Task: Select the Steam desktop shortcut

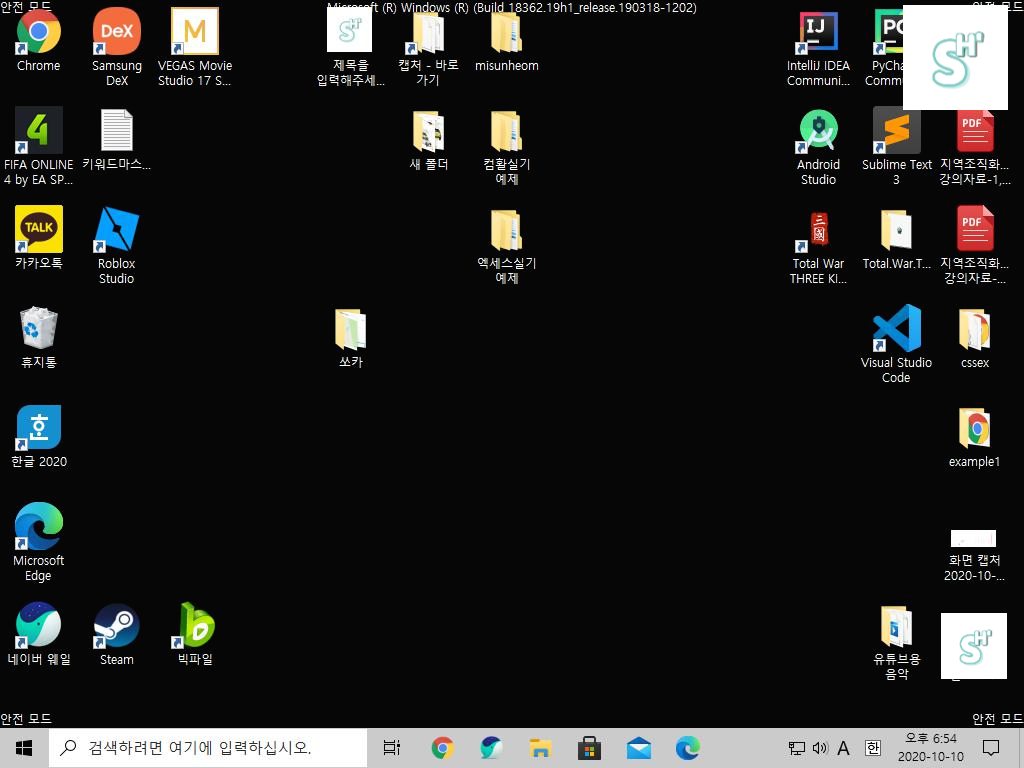Action: [x=117, y=634]
